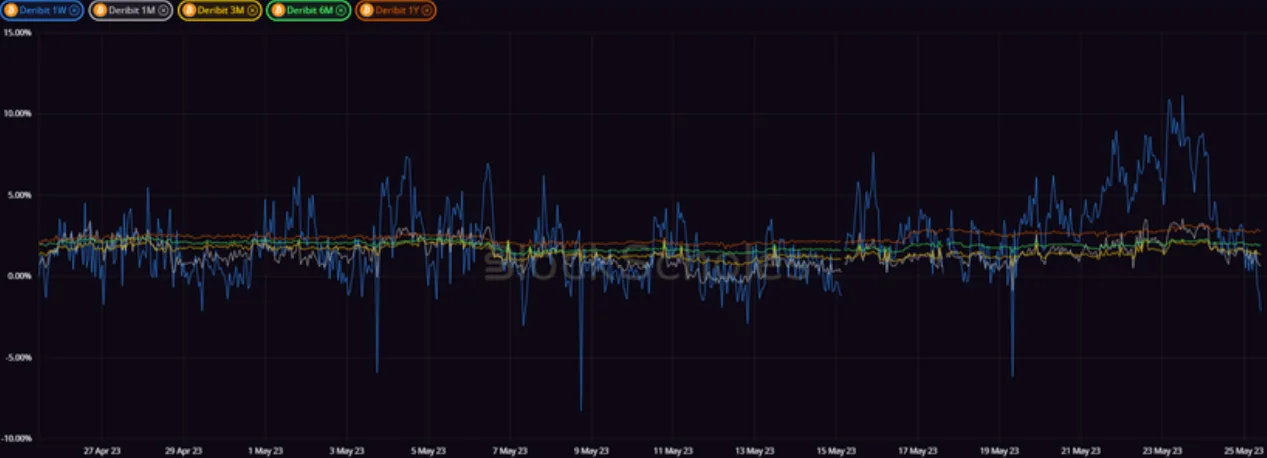Click the -5.00% y-axis label
Screen dimensions: 1267x458
(x=19, y=357)
